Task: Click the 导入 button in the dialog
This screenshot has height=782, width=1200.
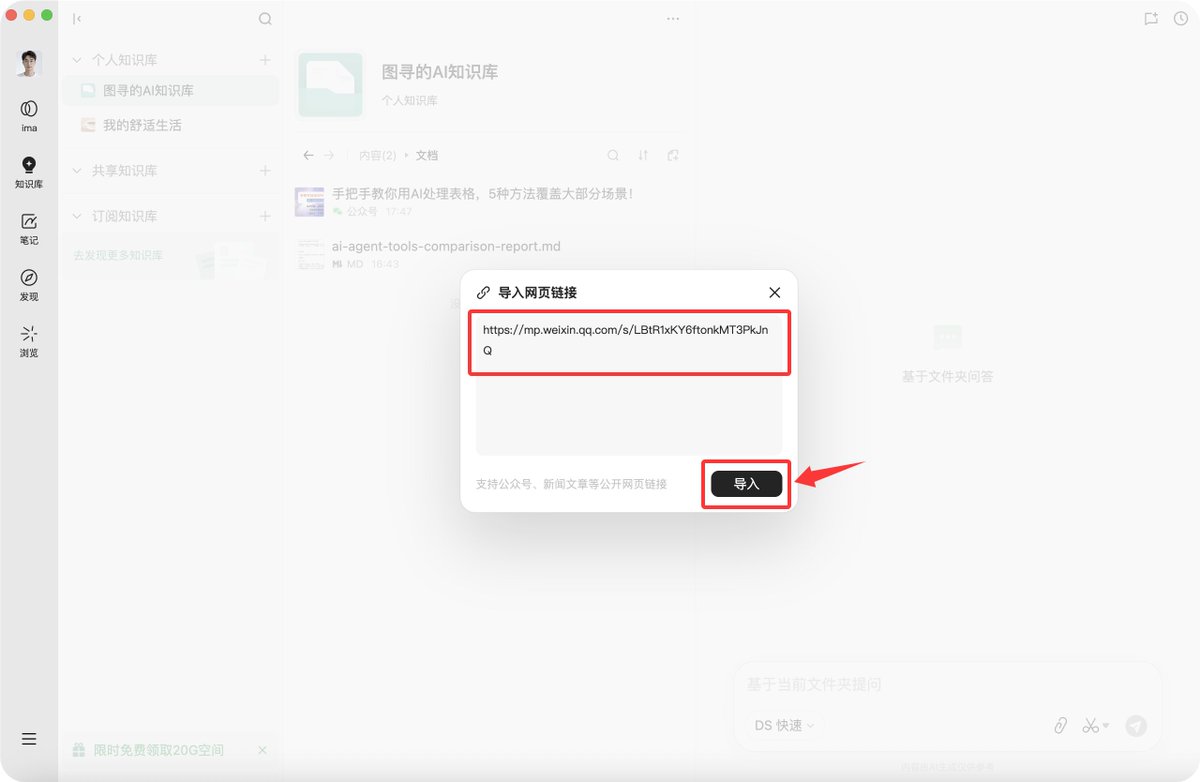Action: click(x=746, y=484)
